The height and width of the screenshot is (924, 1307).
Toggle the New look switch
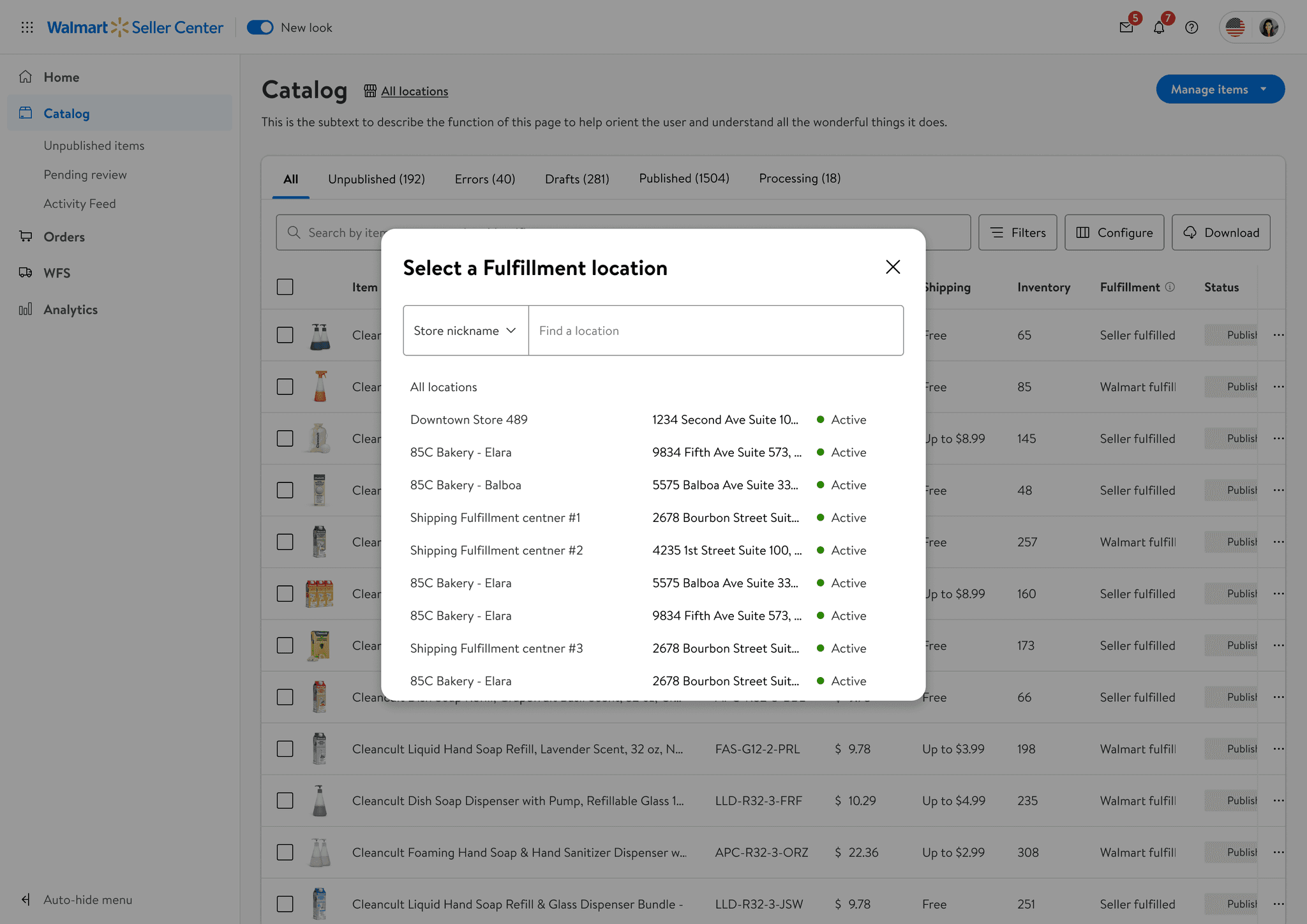coord(260,27)
